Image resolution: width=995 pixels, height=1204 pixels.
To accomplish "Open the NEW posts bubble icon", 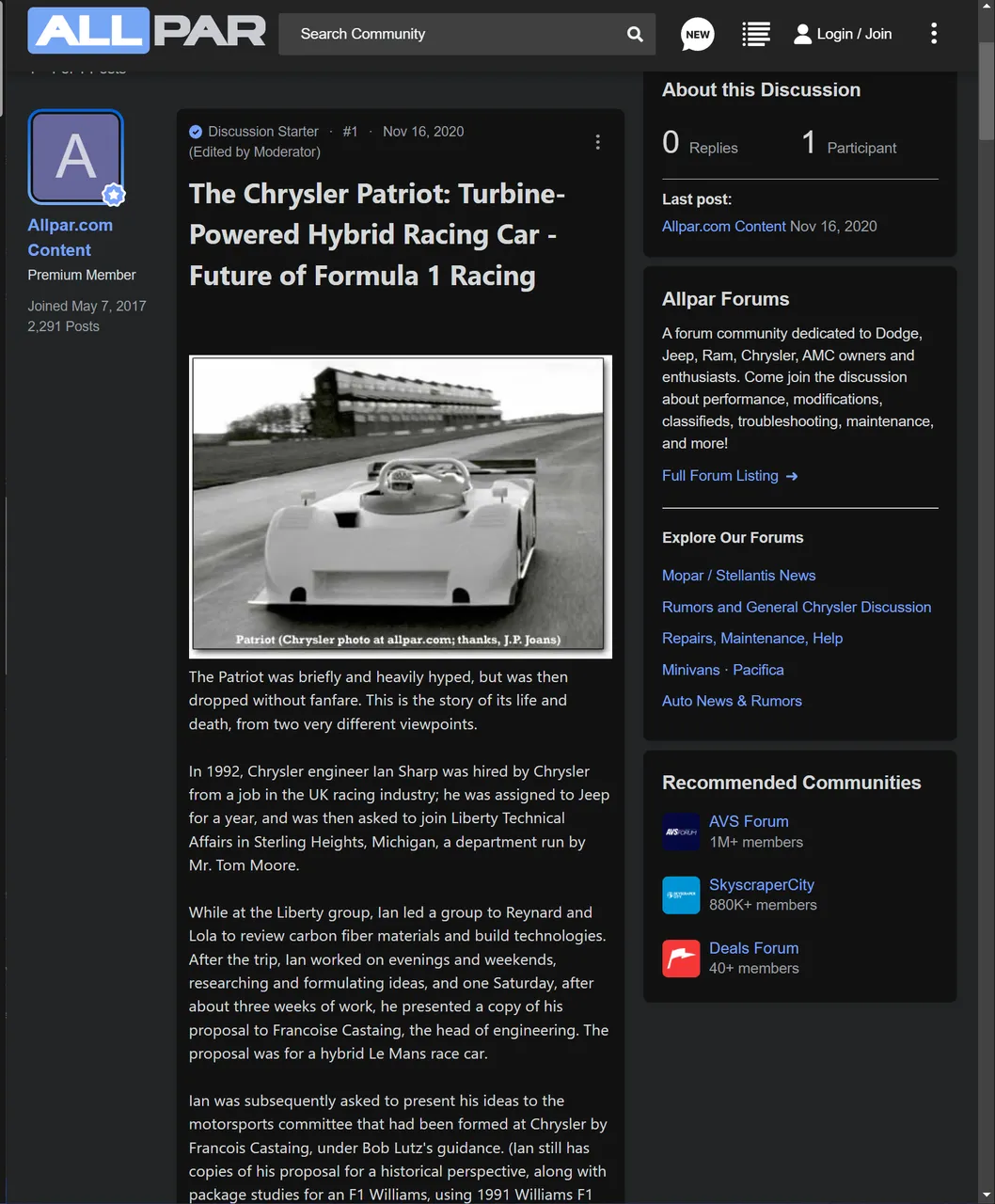I will 697,34.
